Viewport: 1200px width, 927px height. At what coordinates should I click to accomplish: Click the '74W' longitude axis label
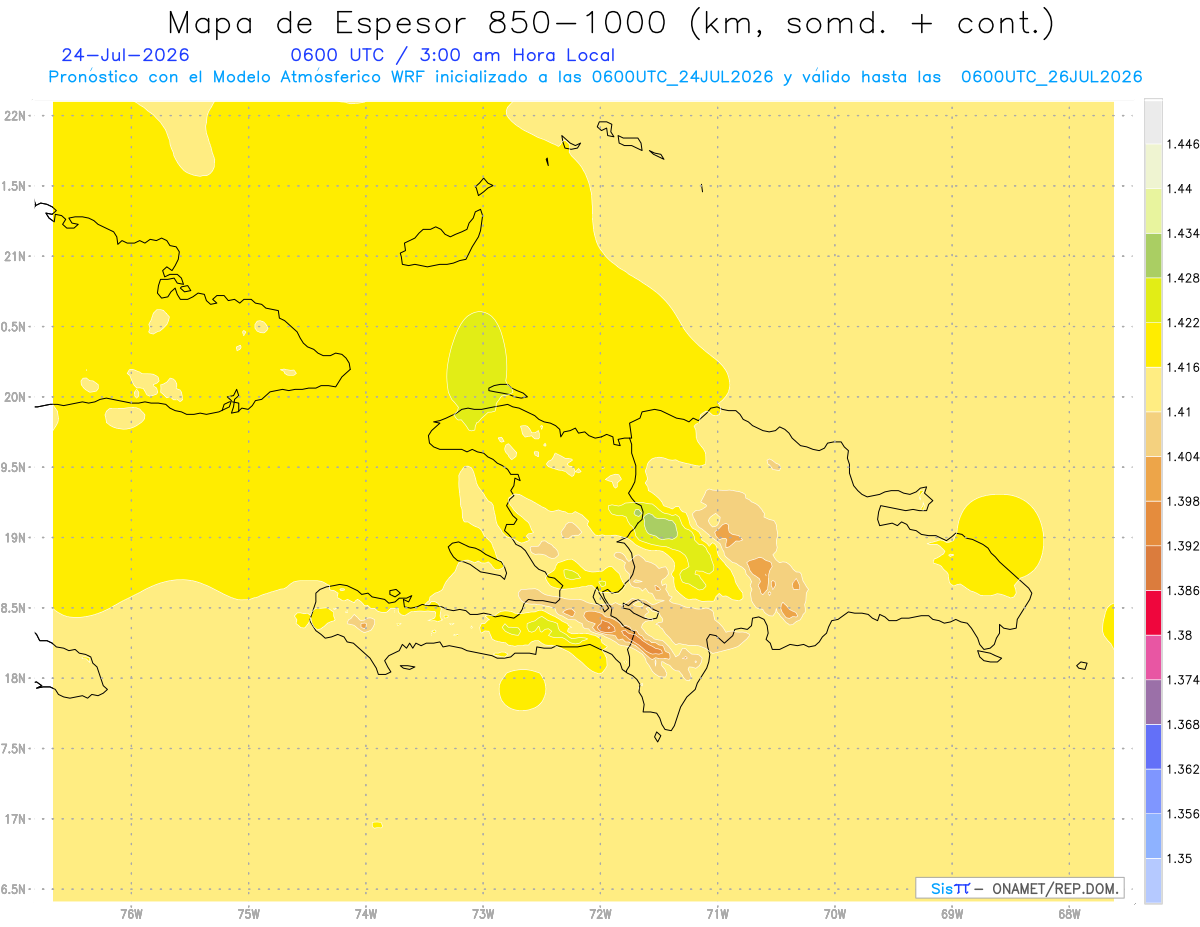366,914
